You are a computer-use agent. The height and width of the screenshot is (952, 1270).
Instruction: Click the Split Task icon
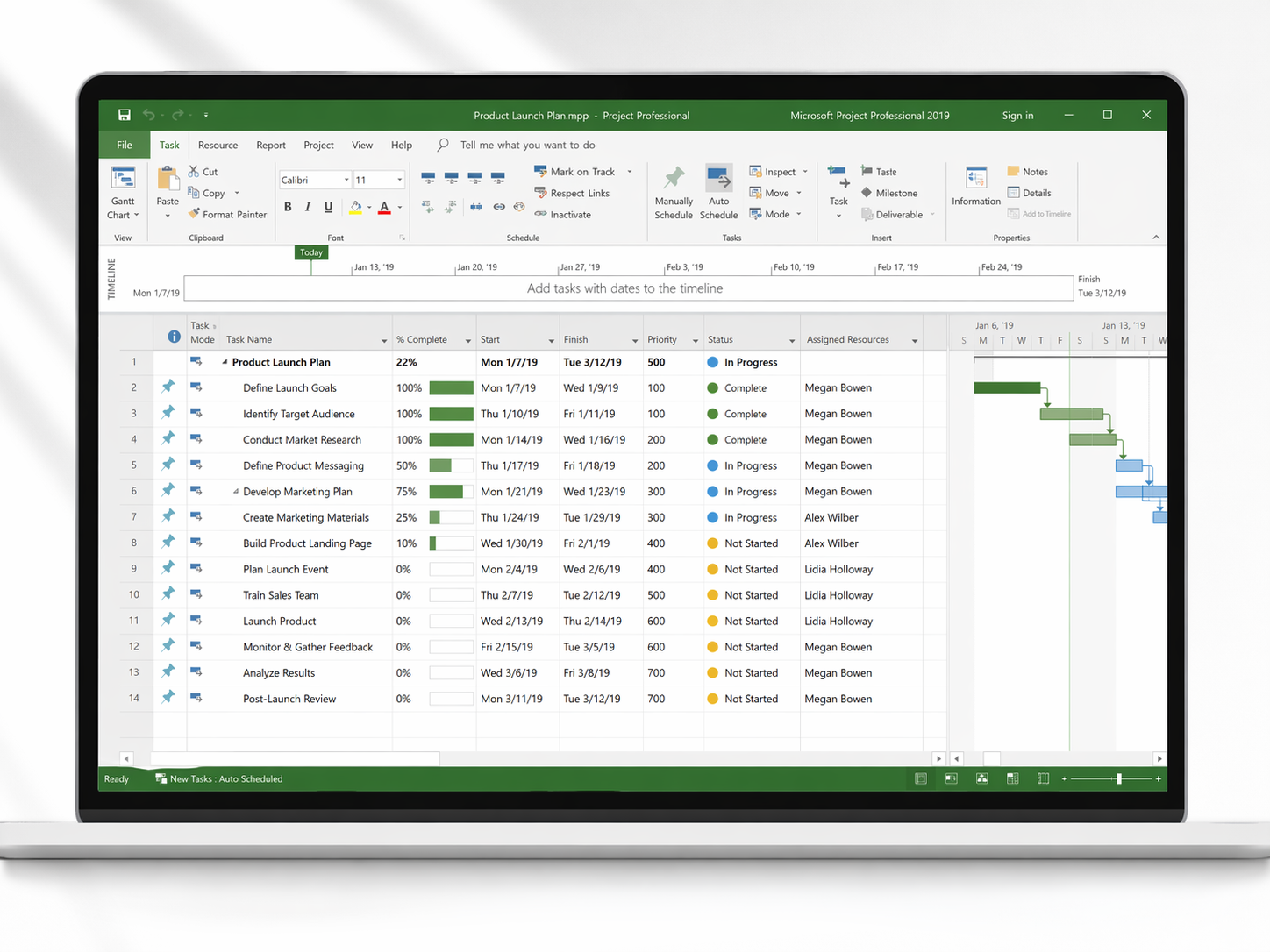click(x=475, y=207)
